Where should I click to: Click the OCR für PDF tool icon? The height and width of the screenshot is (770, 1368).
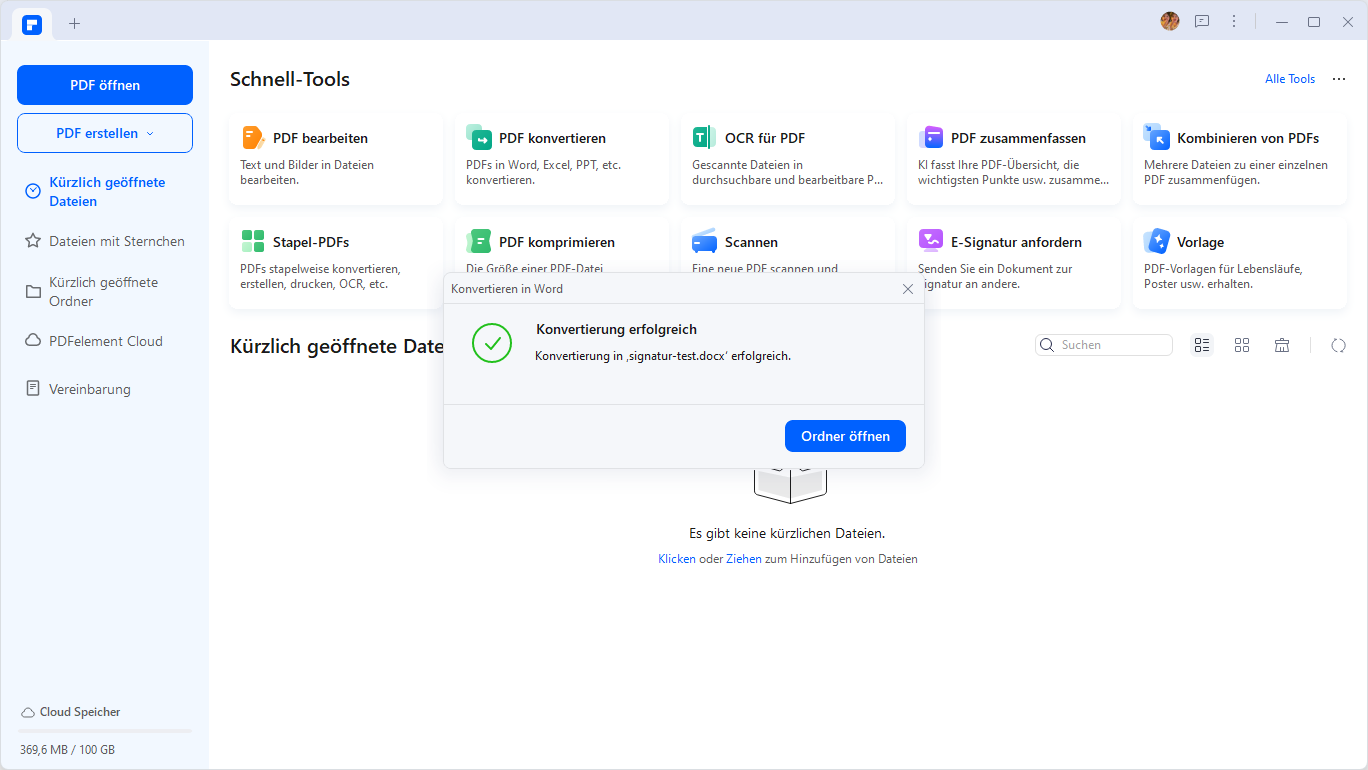coord(704,138)
